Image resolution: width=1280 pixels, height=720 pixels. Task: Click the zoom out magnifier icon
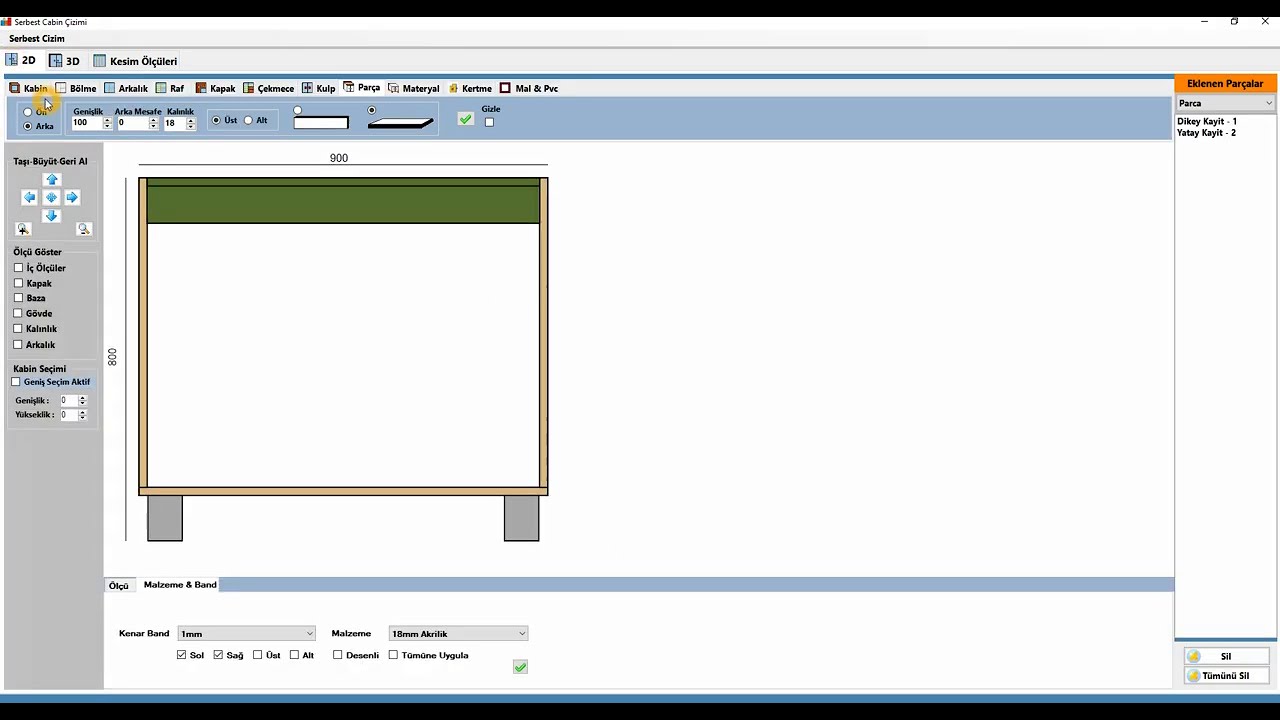(84, 229)
